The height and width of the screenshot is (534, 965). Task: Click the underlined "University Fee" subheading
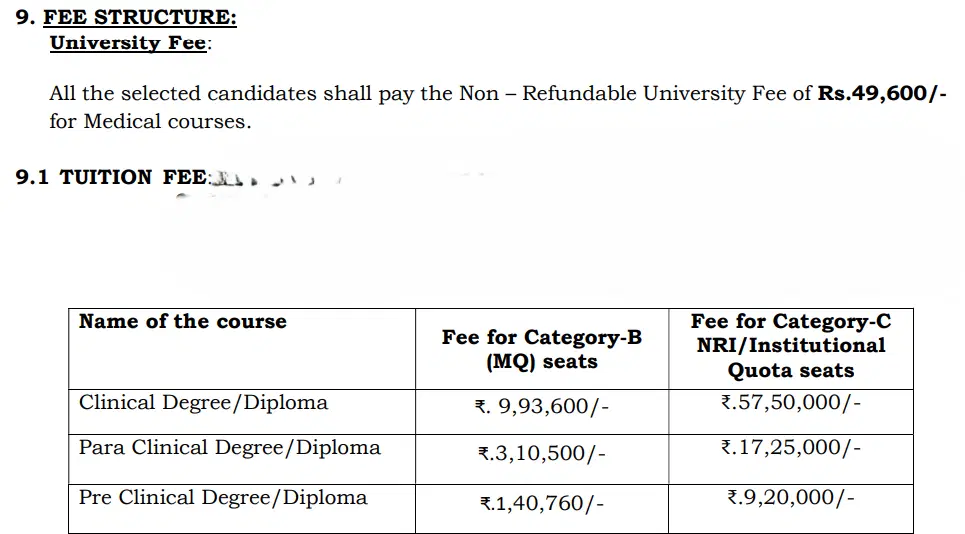(x=128, y=43)
